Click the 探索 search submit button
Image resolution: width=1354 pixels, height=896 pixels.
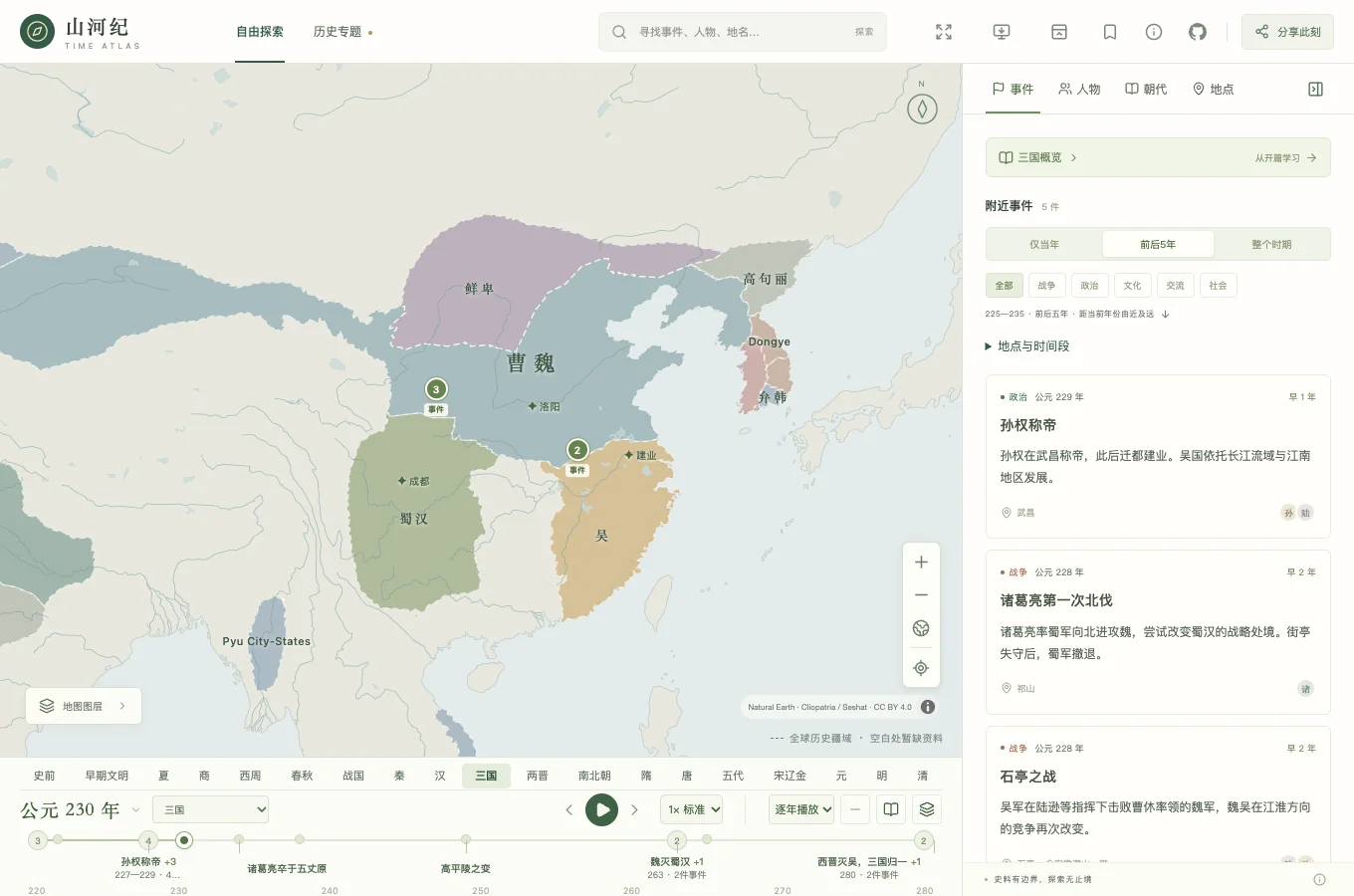click(x=864, y=32)
